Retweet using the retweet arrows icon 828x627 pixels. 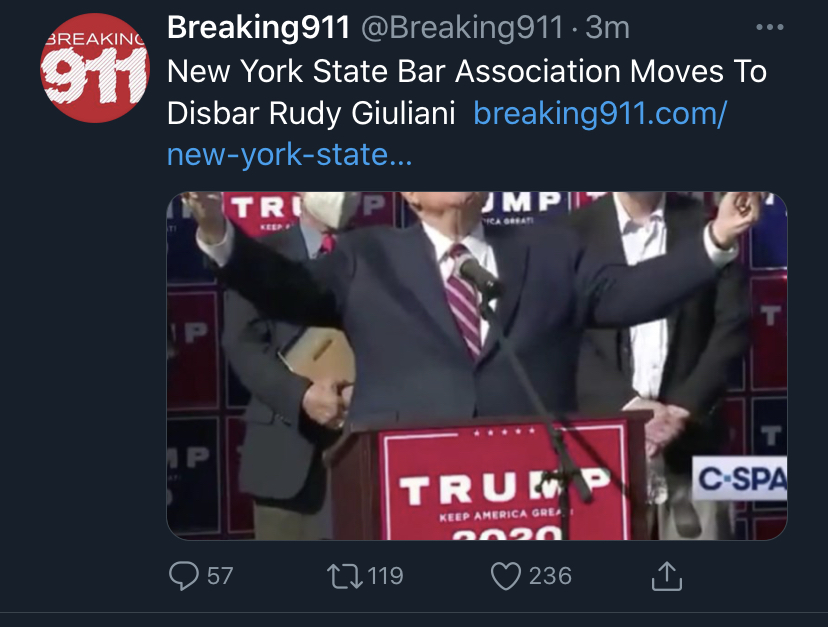click(x=344, y=576)
